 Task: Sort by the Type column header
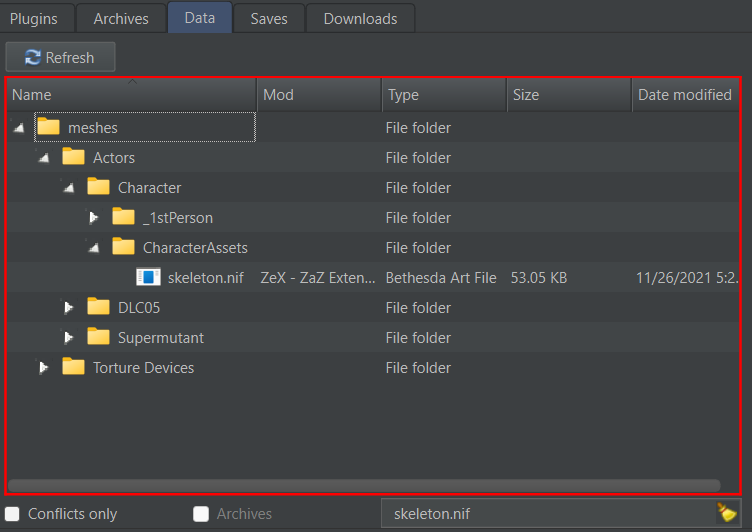(x=444, y=95)
